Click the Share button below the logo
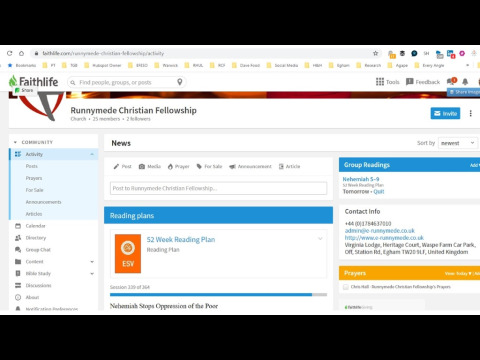 click(x=24, y=90)
